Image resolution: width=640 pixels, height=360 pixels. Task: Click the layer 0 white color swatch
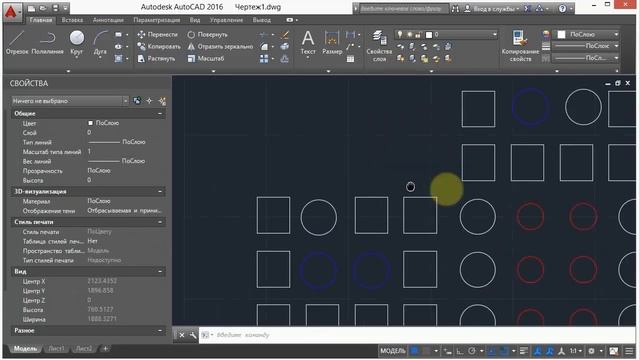pos(429,35)
